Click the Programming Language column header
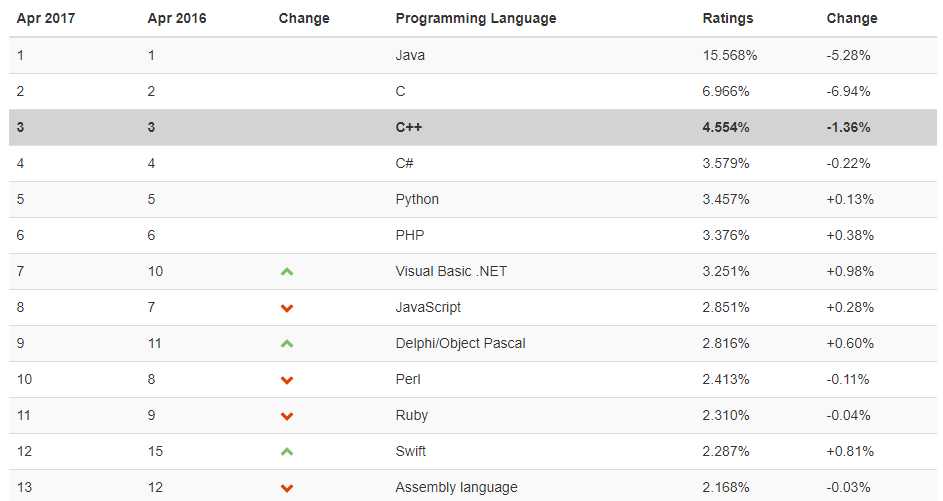This screenshot has height=501, width=943. 475,18
